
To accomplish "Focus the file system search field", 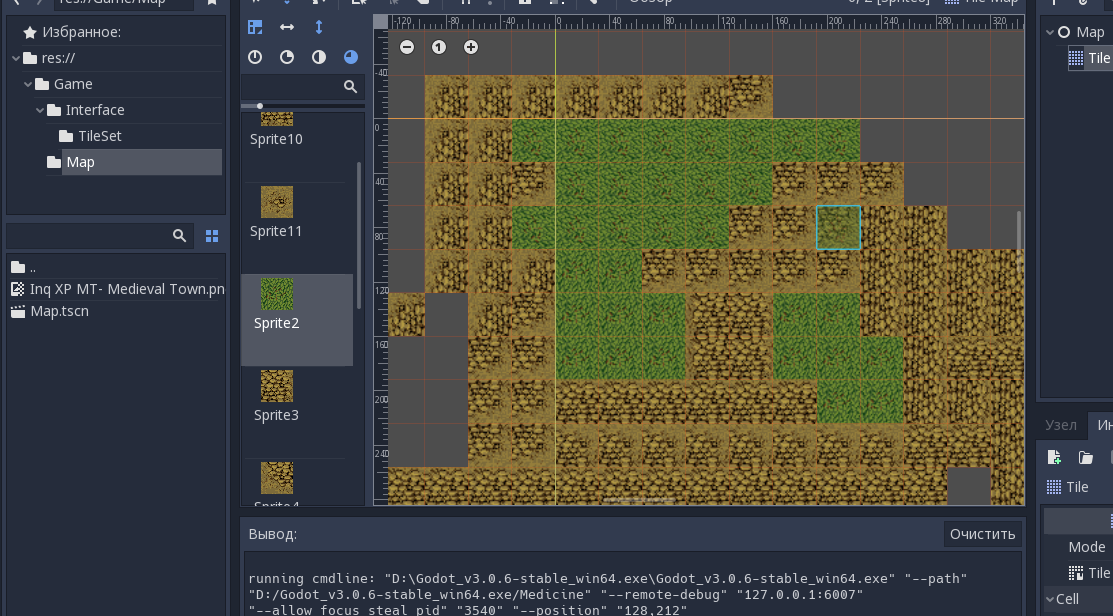I will coord(99,236).
